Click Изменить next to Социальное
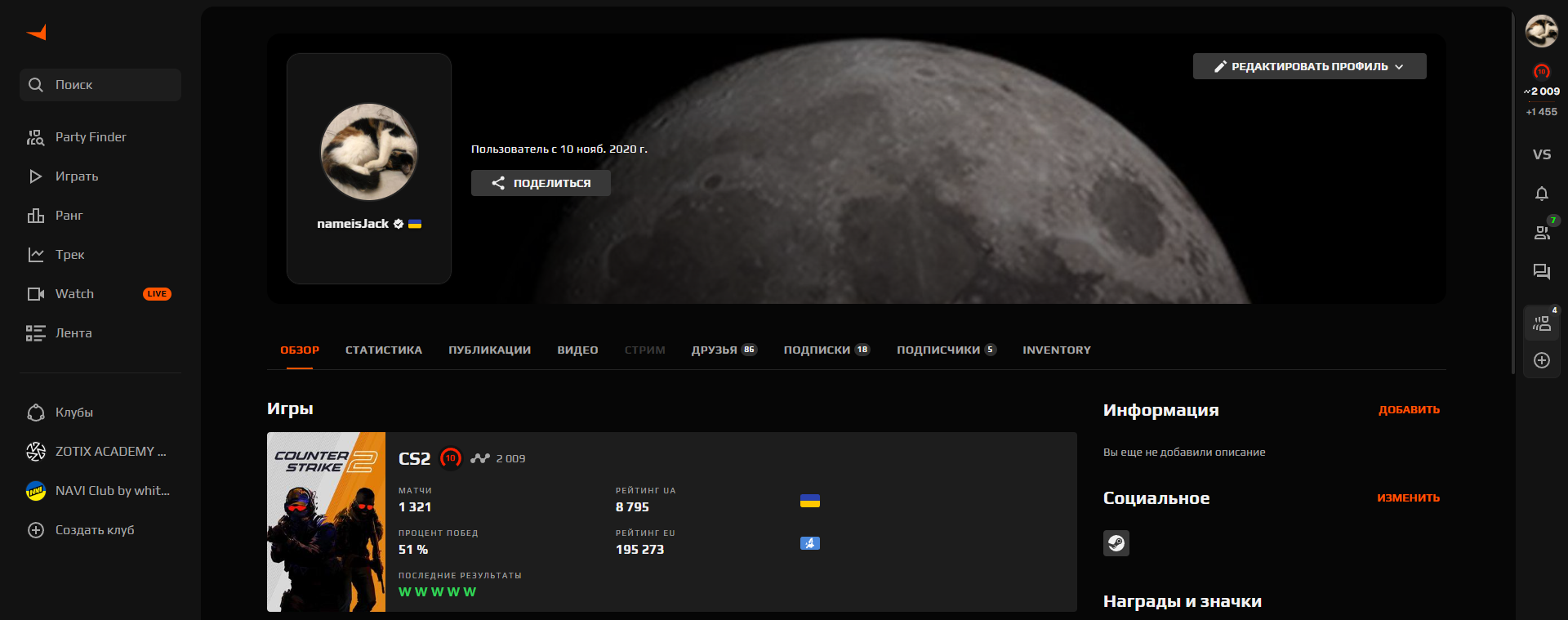This screenshot has width=1568, height=620. tap(1409, 497)
